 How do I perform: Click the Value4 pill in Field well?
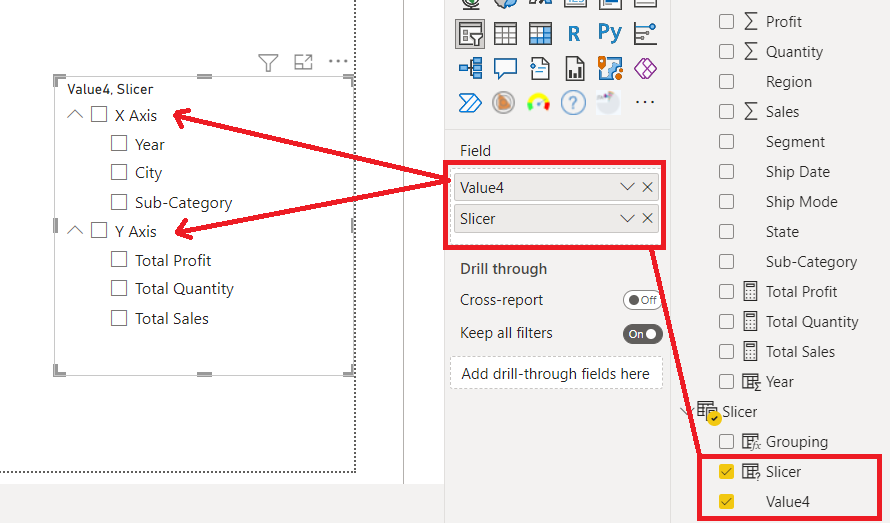(556, 187)
